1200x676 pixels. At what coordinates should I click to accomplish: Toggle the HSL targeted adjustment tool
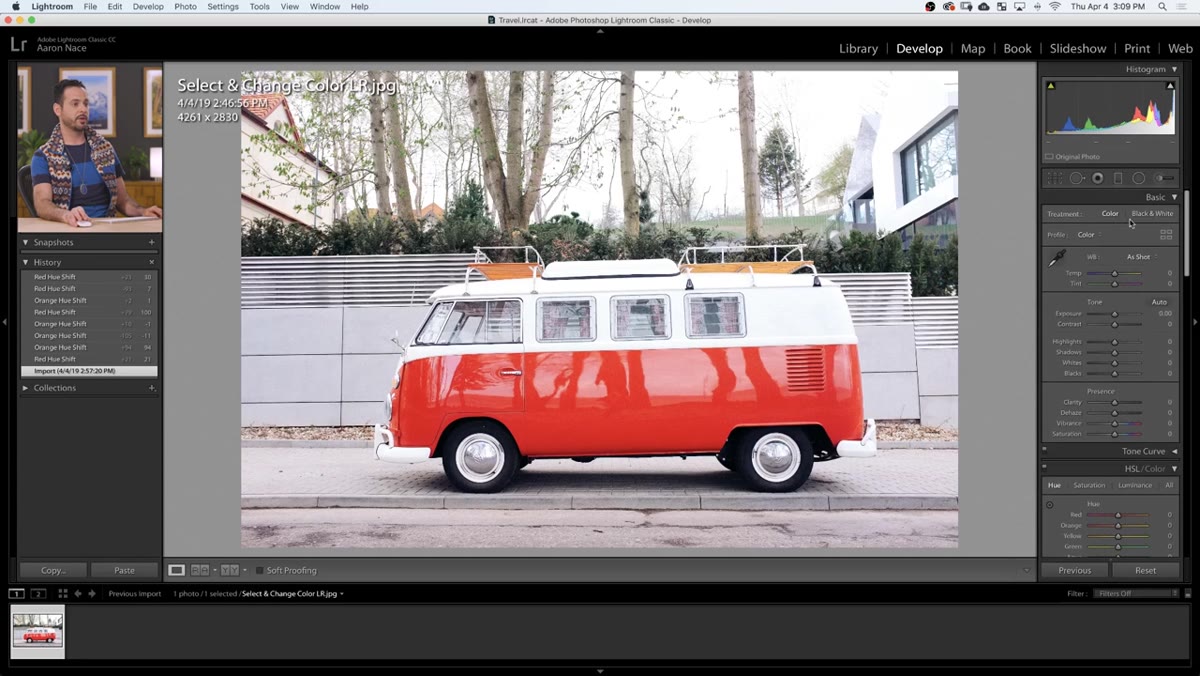pyautogui.click(x=1050, y=505)
